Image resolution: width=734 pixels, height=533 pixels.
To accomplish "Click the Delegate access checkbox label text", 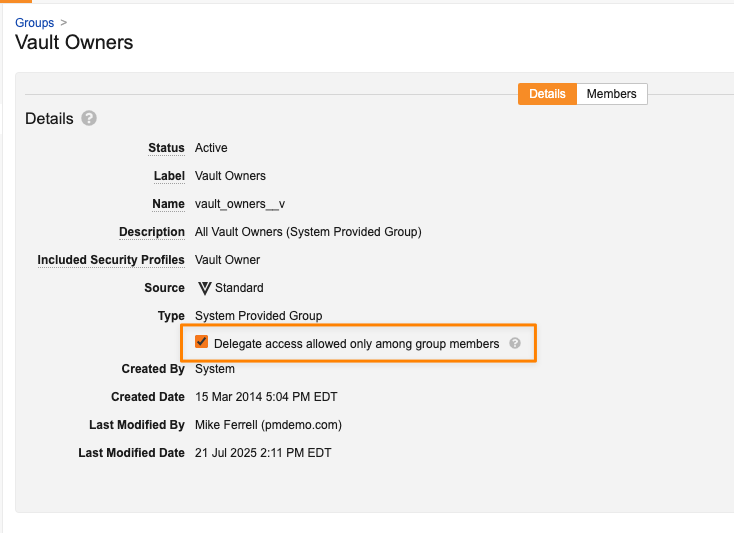I will point(356,344).
